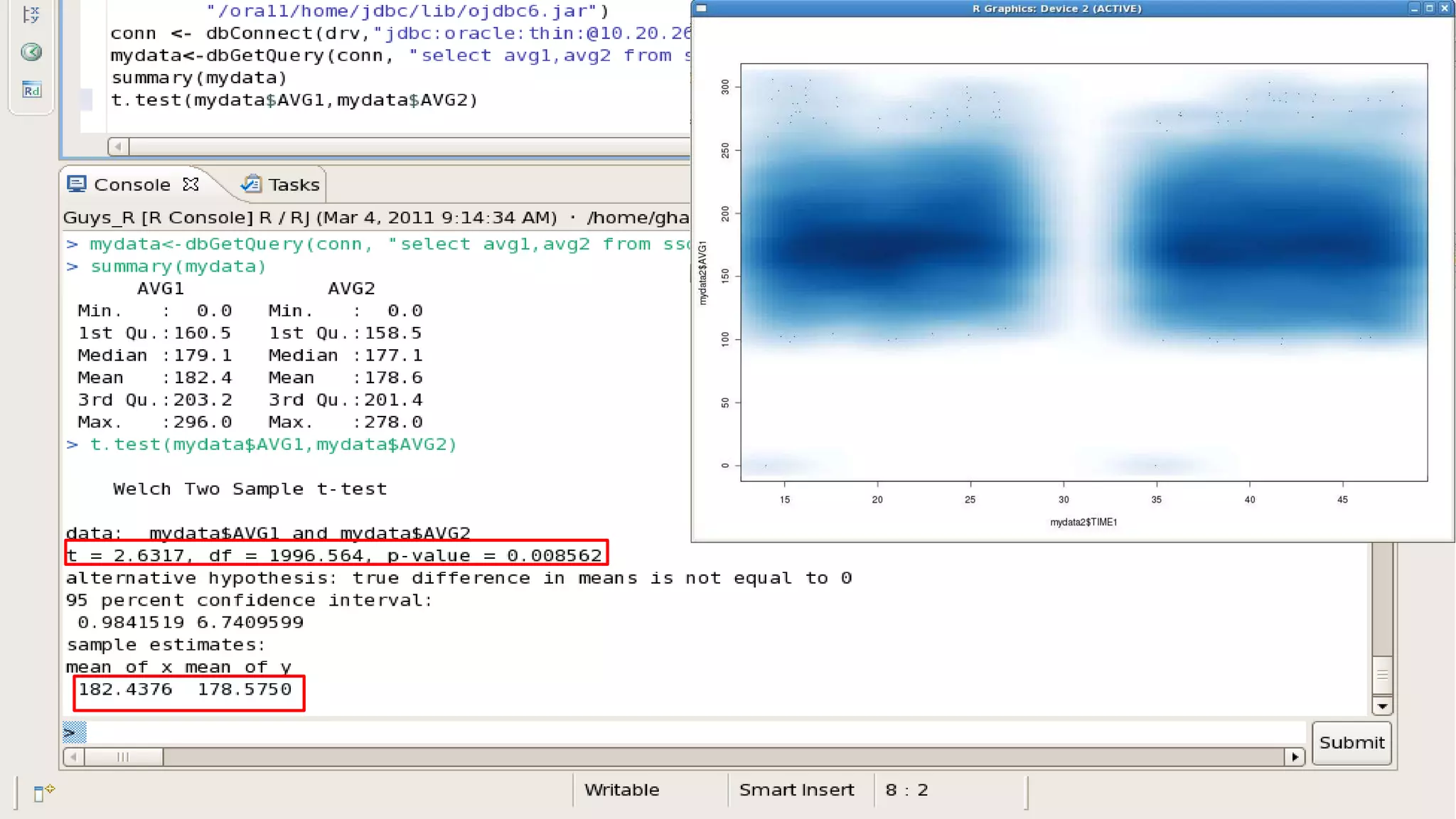The image size is (1456, 819).
Task: Click the console horizontal scrollbar thumb
Action: coord(123,757)
